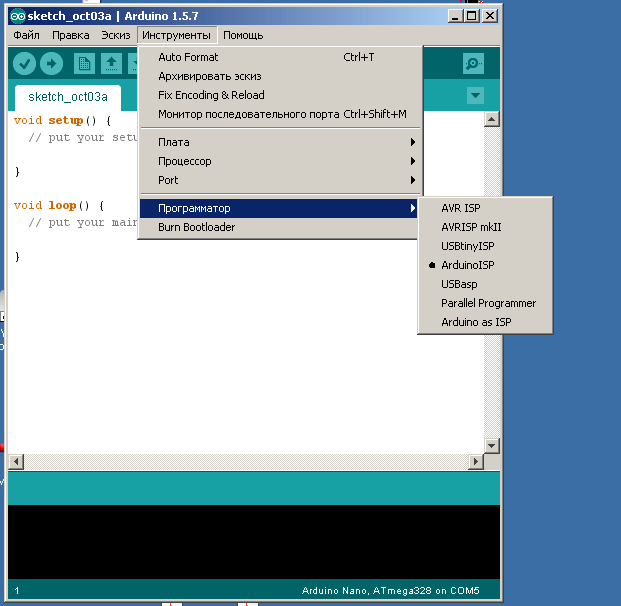This screenshot has height=606, width=621.
Task: Open Монитор последовательного порта
Action: [x=281, y=114]
